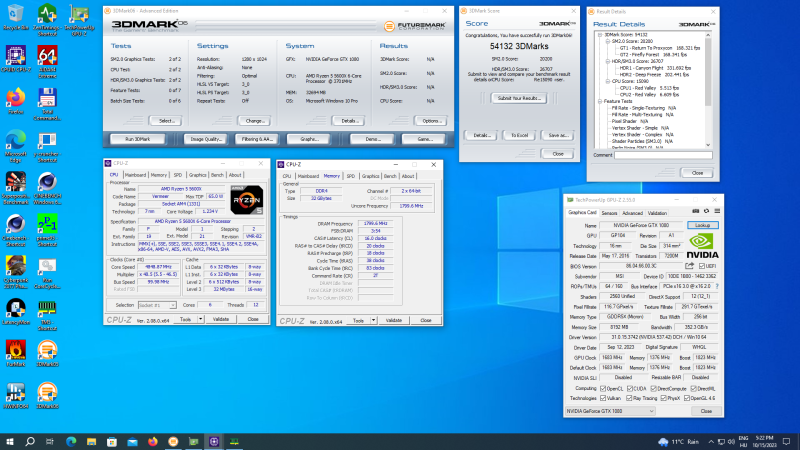Open Tools dropdown arrow in CPU-Z Memory window
Image resolution: width=800 pixels, height=450 pixels.
pyautogui.click(x=373, y=320)
